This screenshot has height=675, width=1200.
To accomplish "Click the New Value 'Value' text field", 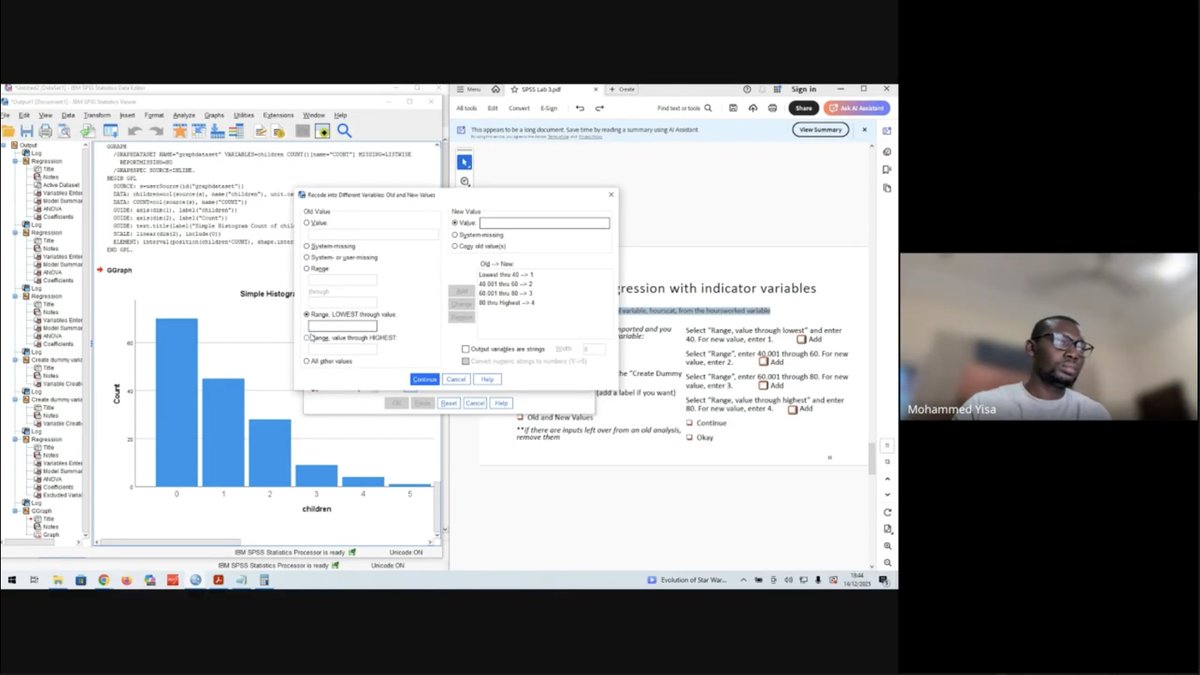I will point(544,223).
